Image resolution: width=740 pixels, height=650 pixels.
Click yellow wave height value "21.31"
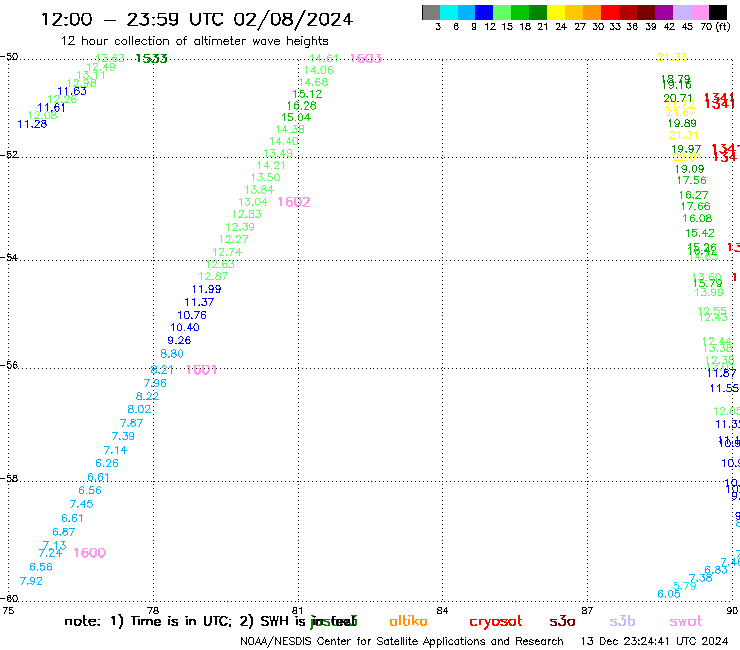point(683,135)
